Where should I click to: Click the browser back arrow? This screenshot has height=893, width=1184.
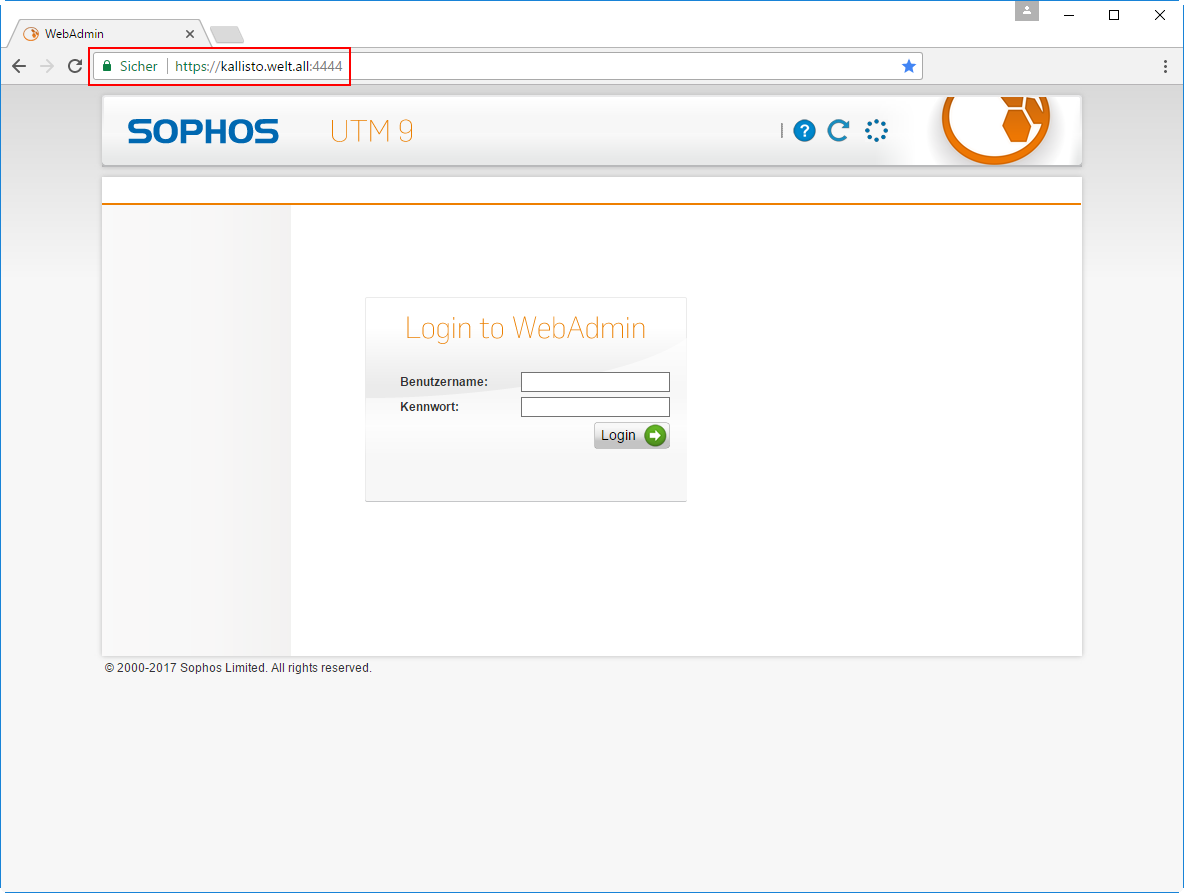19,66
